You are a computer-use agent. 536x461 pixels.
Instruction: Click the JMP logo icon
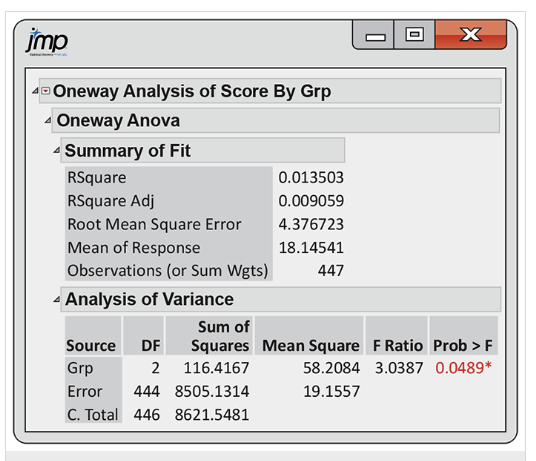click(47, 42)
